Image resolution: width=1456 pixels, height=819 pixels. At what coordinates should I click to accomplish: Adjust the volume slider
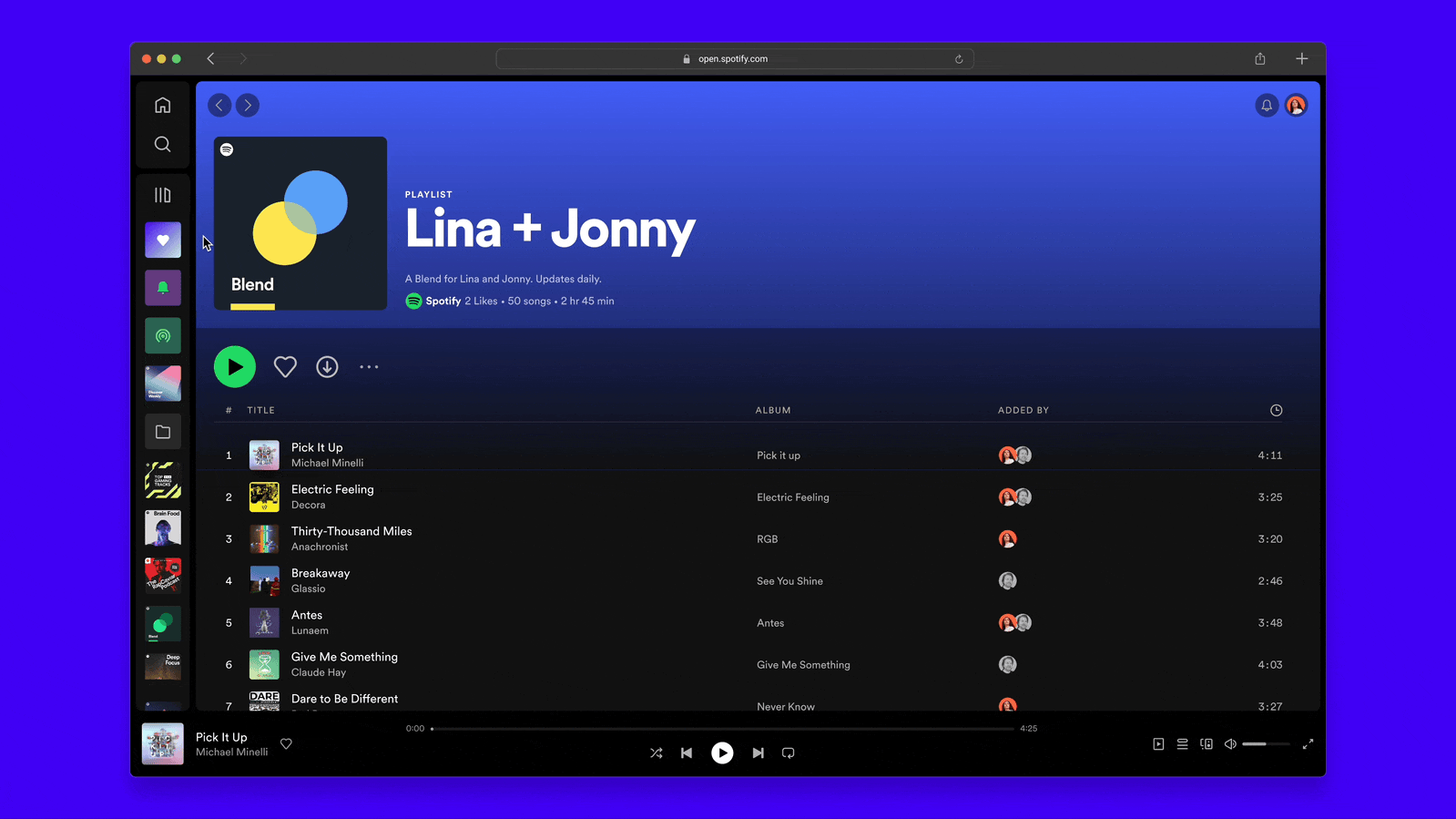[1266, 744]
